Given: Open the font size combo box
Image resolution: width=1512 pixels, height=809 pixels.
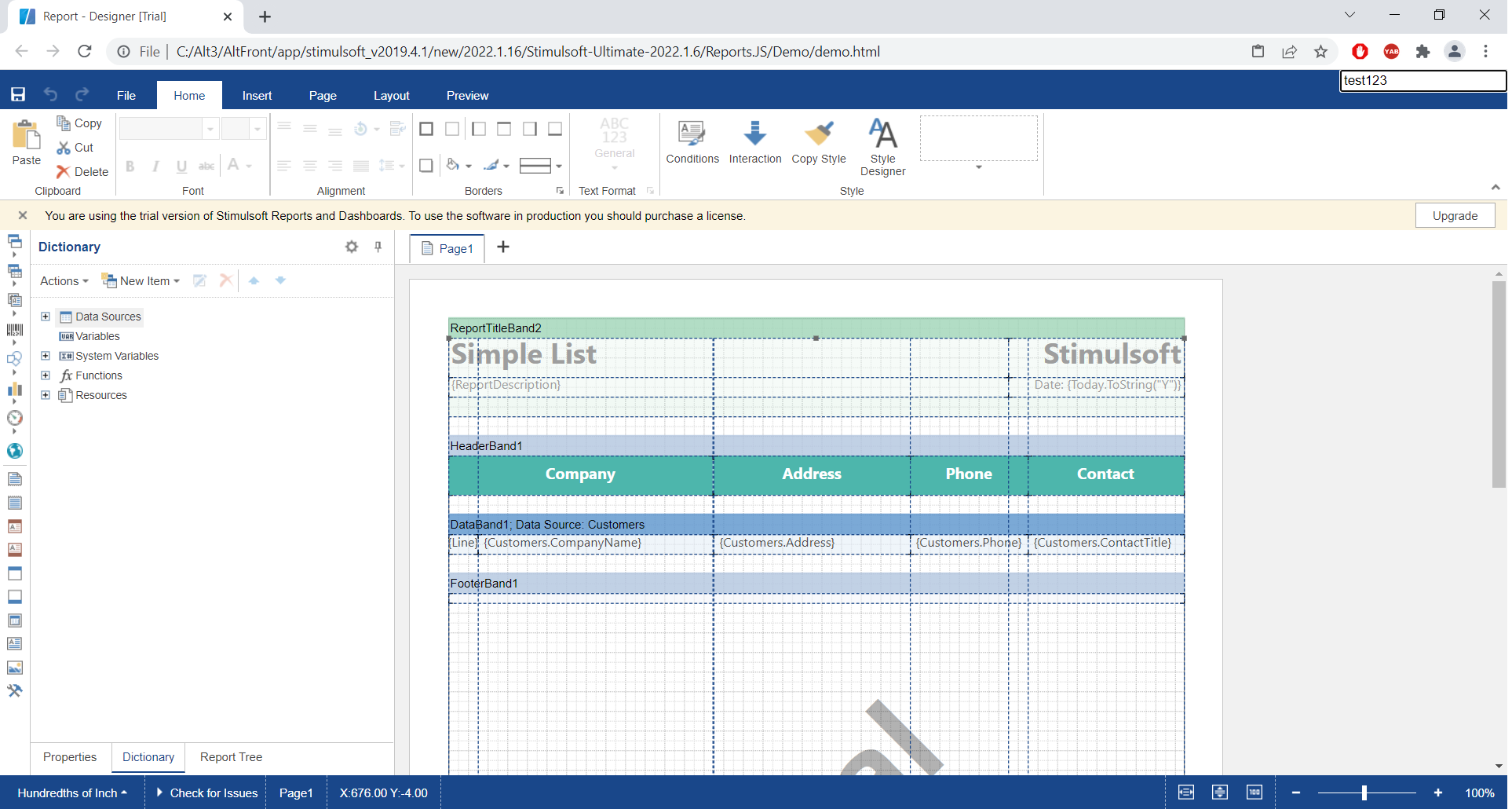Looking at the screenshot, I should 243,129.
